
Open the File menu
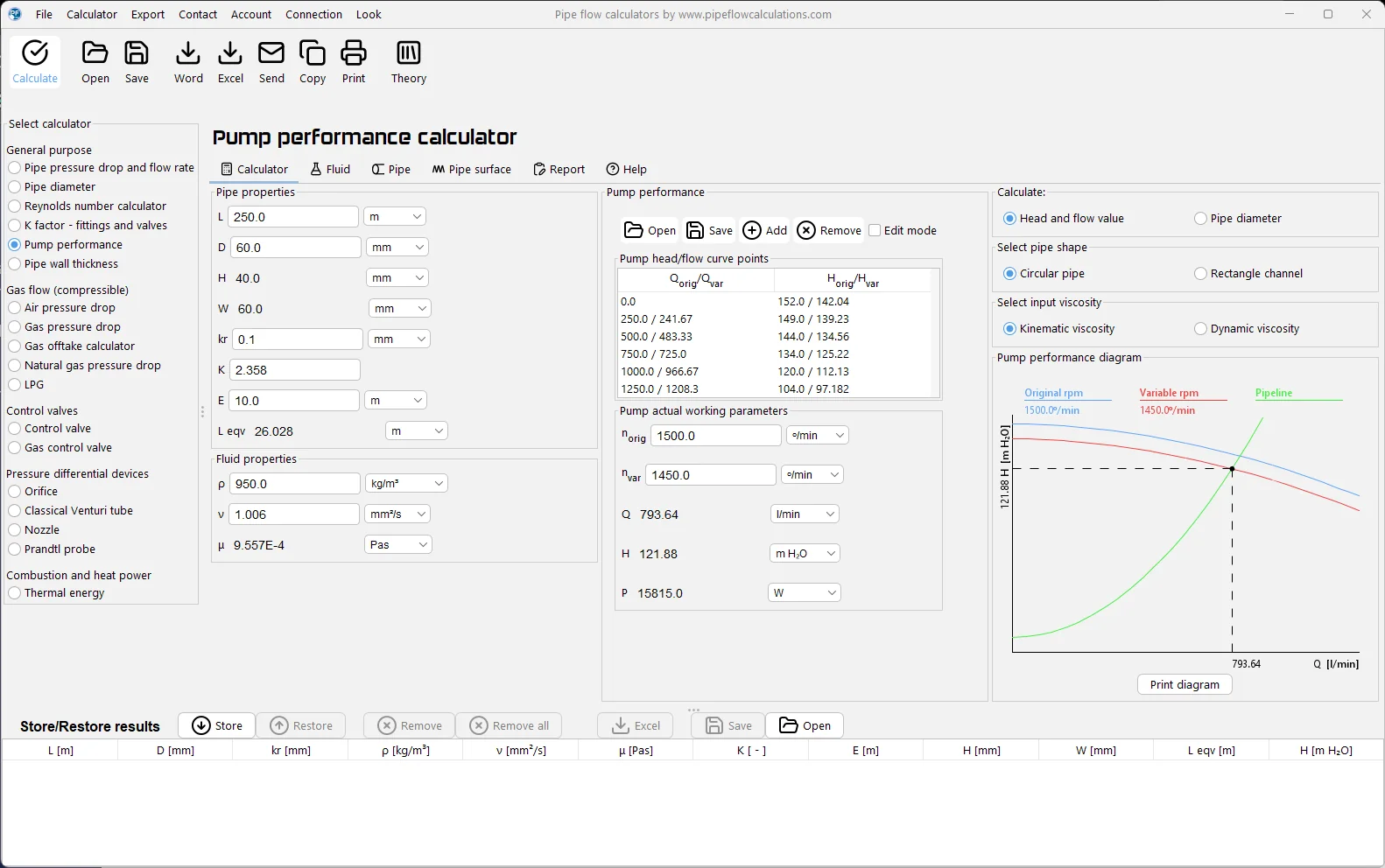point(44,14)
